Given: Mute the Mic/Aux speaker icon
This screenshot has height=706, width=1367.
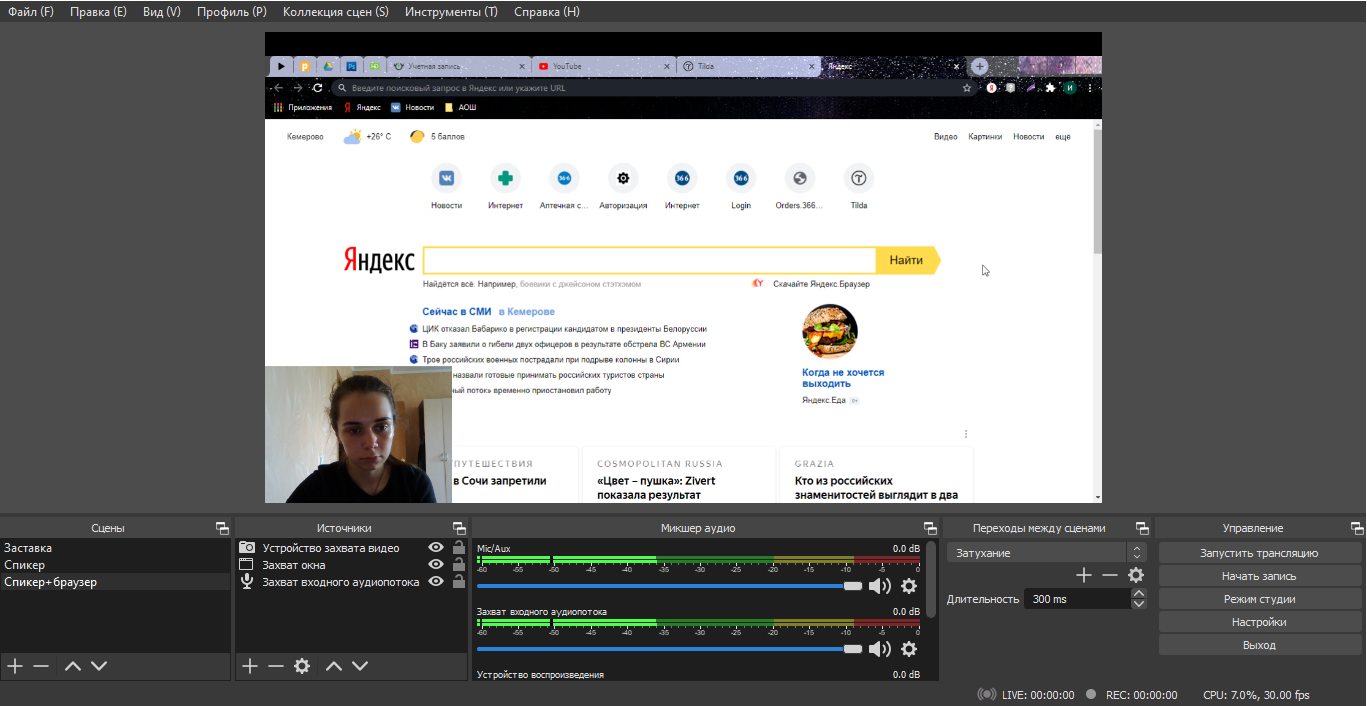Looking at the screenshot, I should pyautogui.click(x=879, y=587).
